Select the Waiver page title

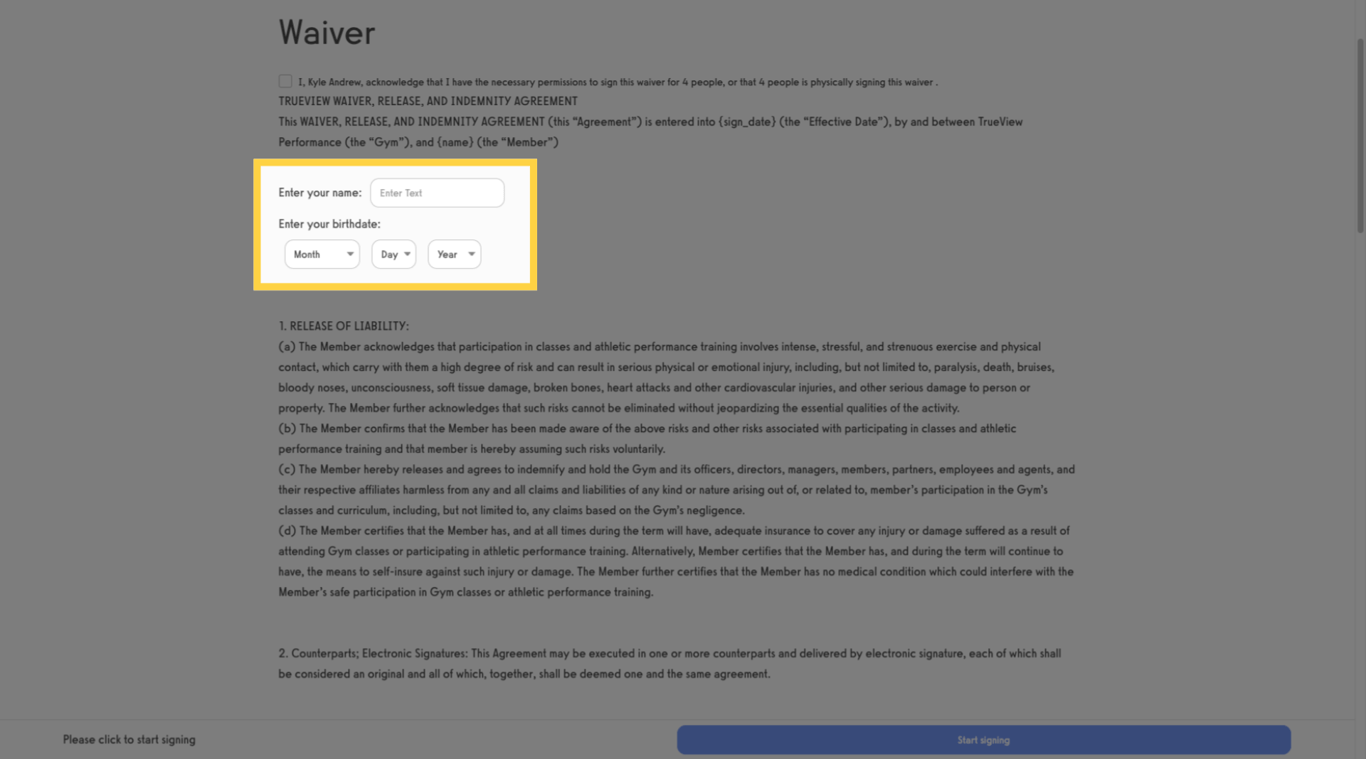(x=326, y=32)
